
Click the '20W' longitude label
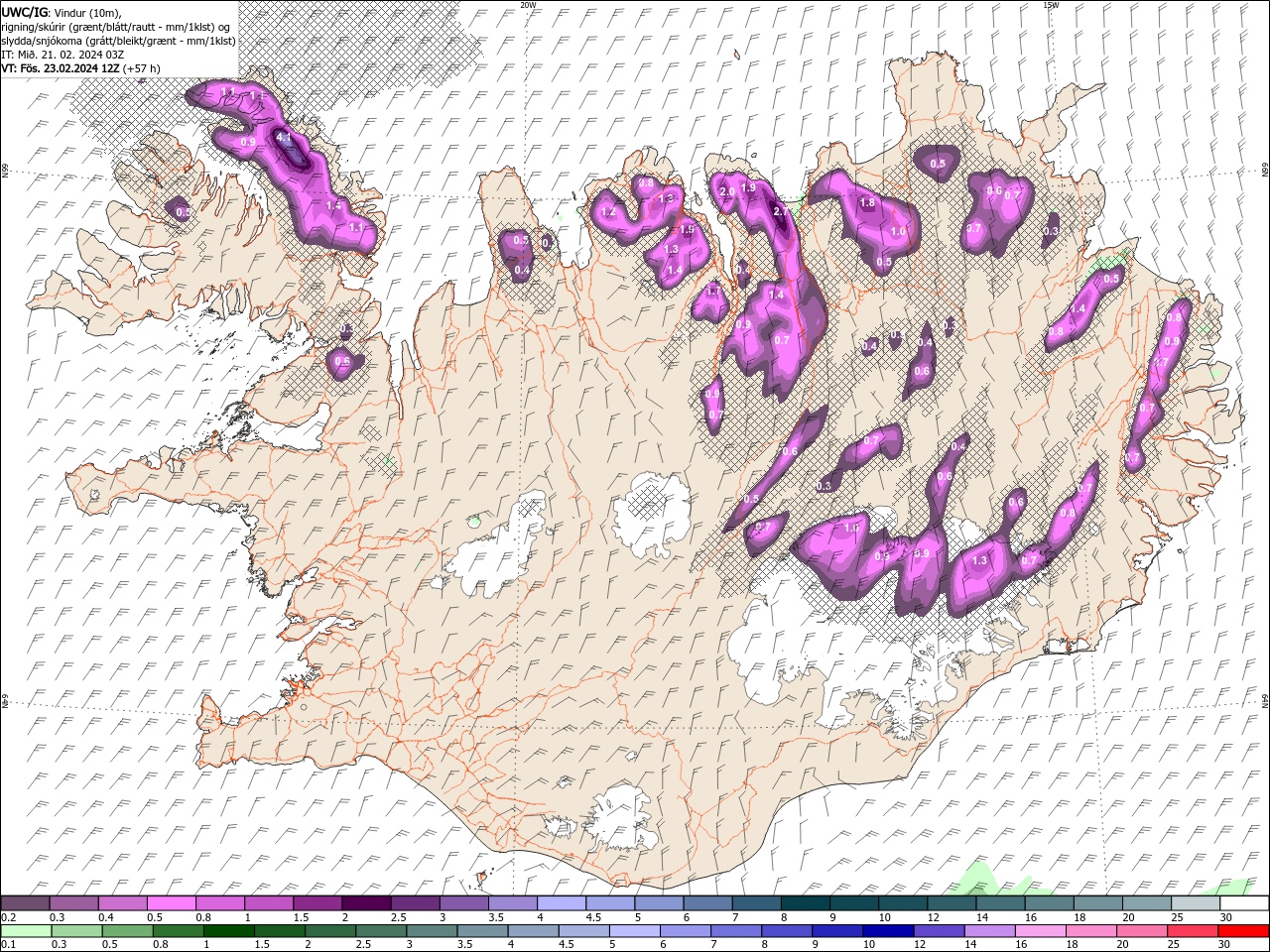click(528, 5)
